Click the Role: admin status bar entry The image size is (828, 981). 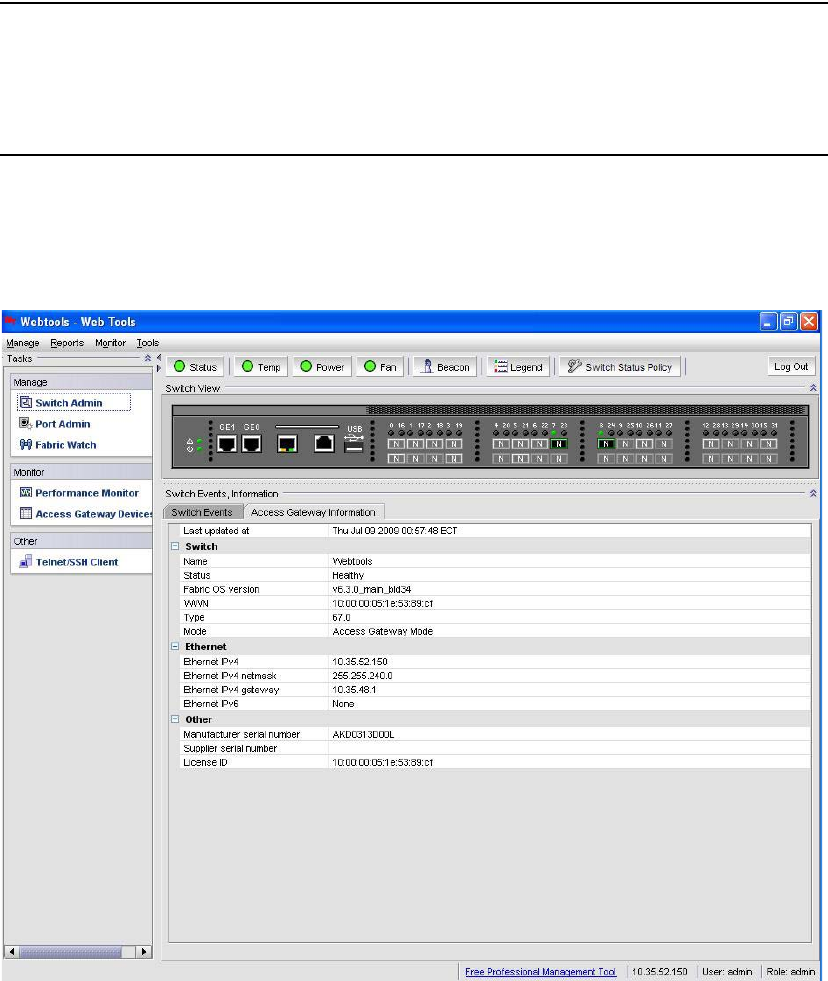pyautogui.click(x=790, y=972)
